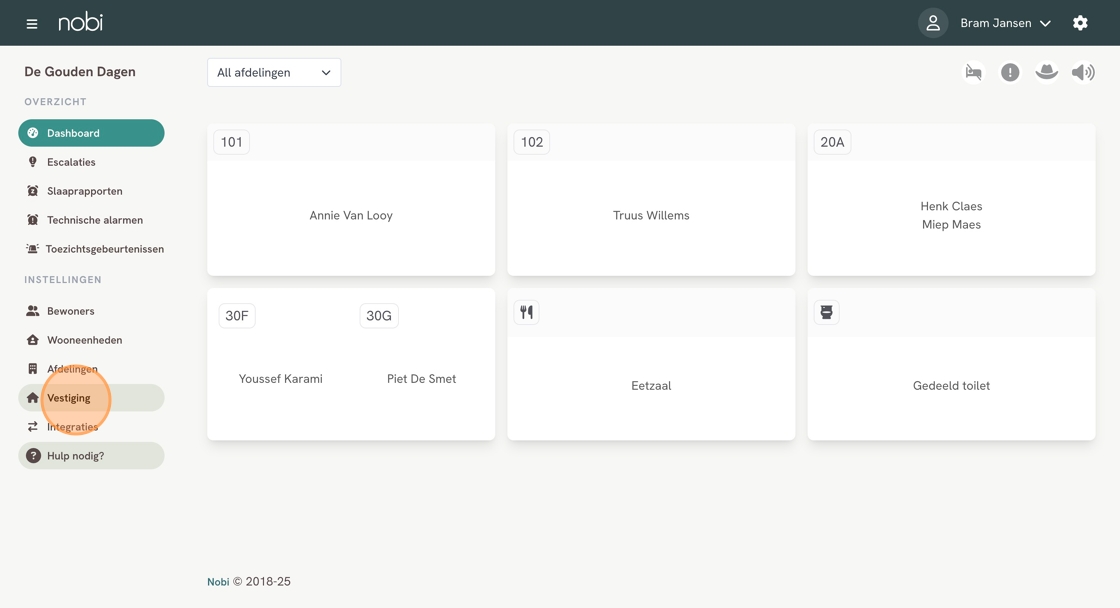Screen dimensions: 1120x608
Task: Click the user avatar icon
Action: coord(933,23)
